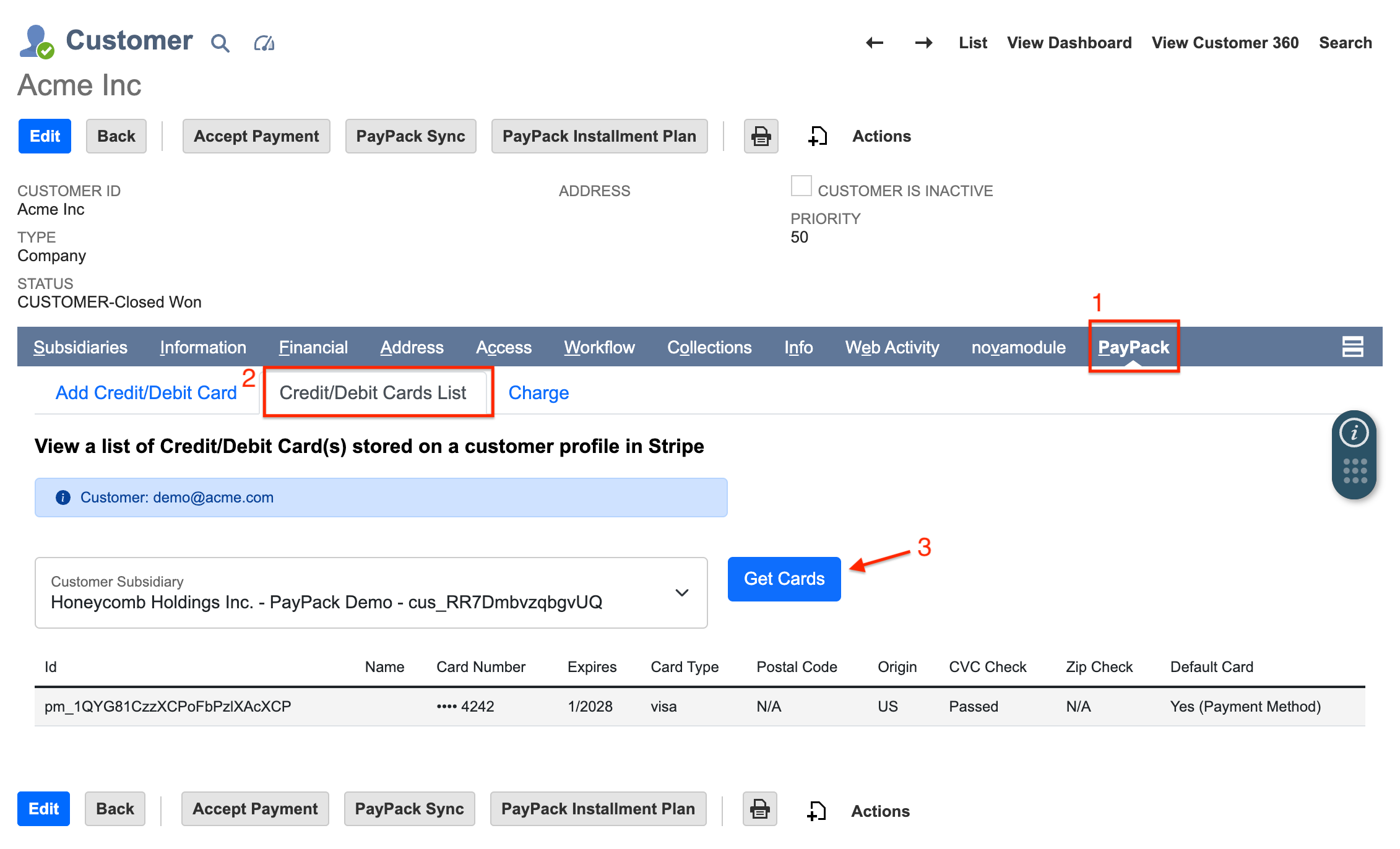Click the floating info circle icon on right edge
The image size is (1400, 849).
(1354, 433)
